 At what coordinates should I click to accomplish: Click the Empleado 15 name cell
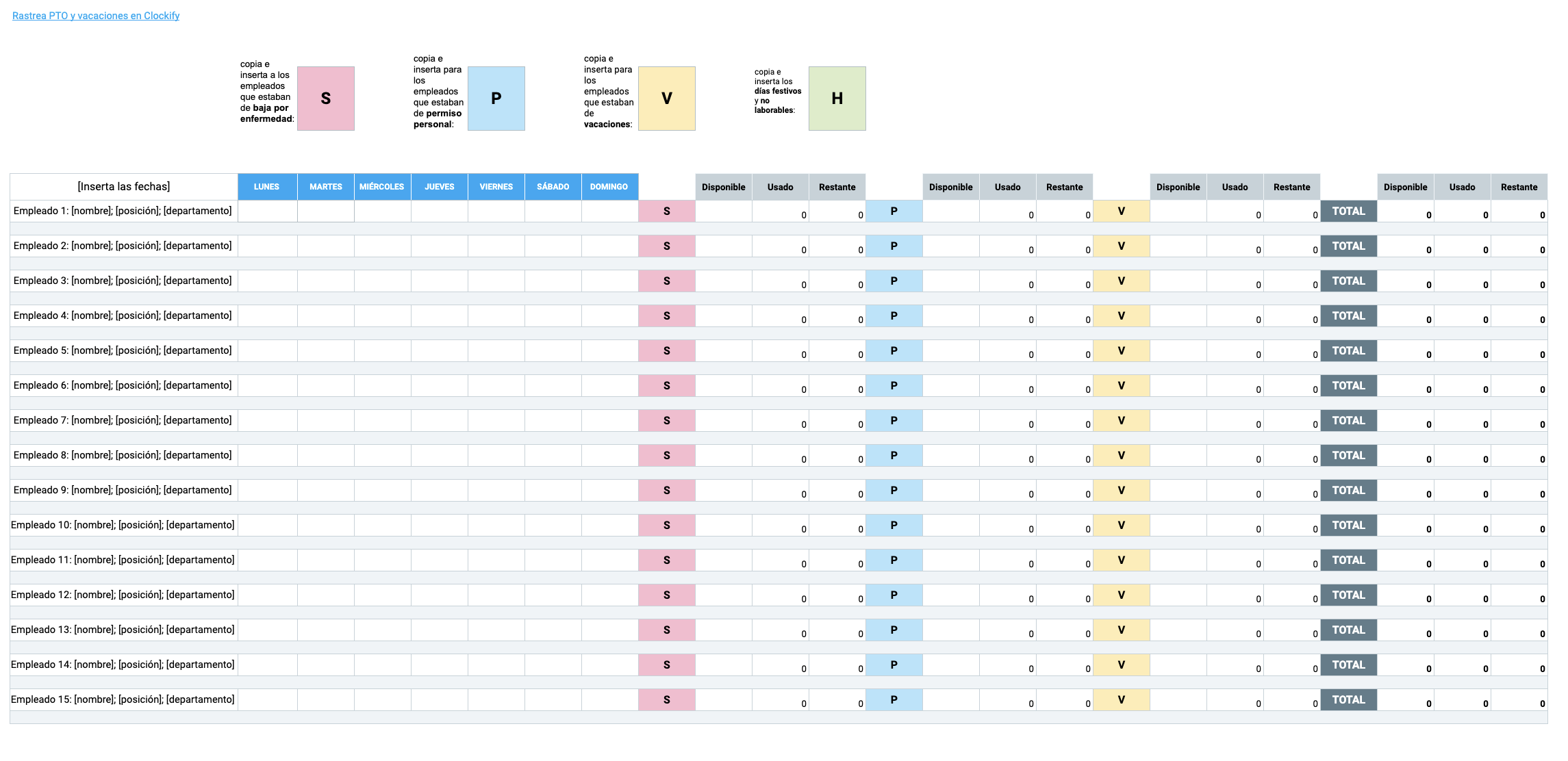[124, 699]
